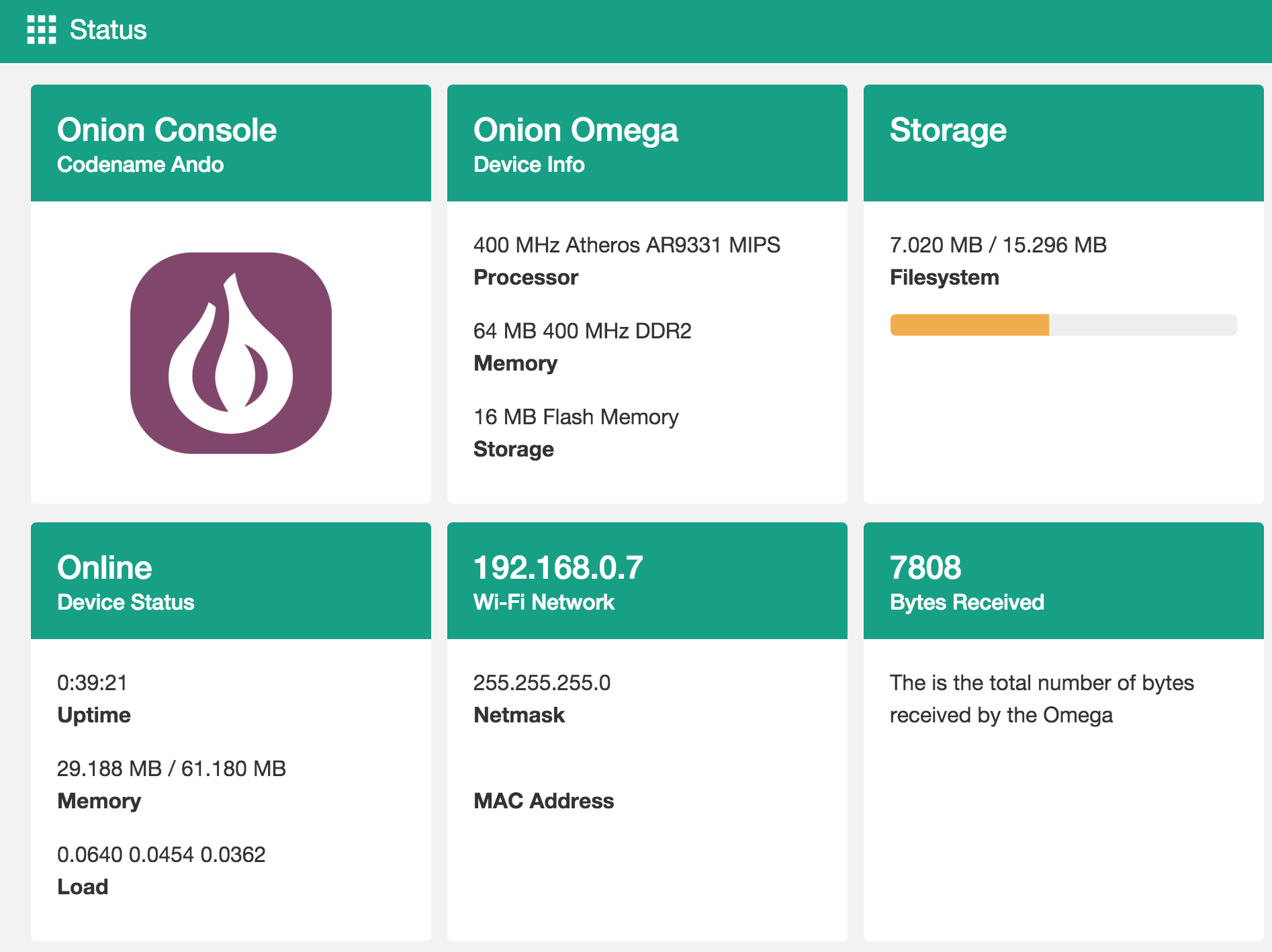Click the Storage card heading
Image resolution: width=1272 pixels, height=952 pixels.
coord(948,130)
